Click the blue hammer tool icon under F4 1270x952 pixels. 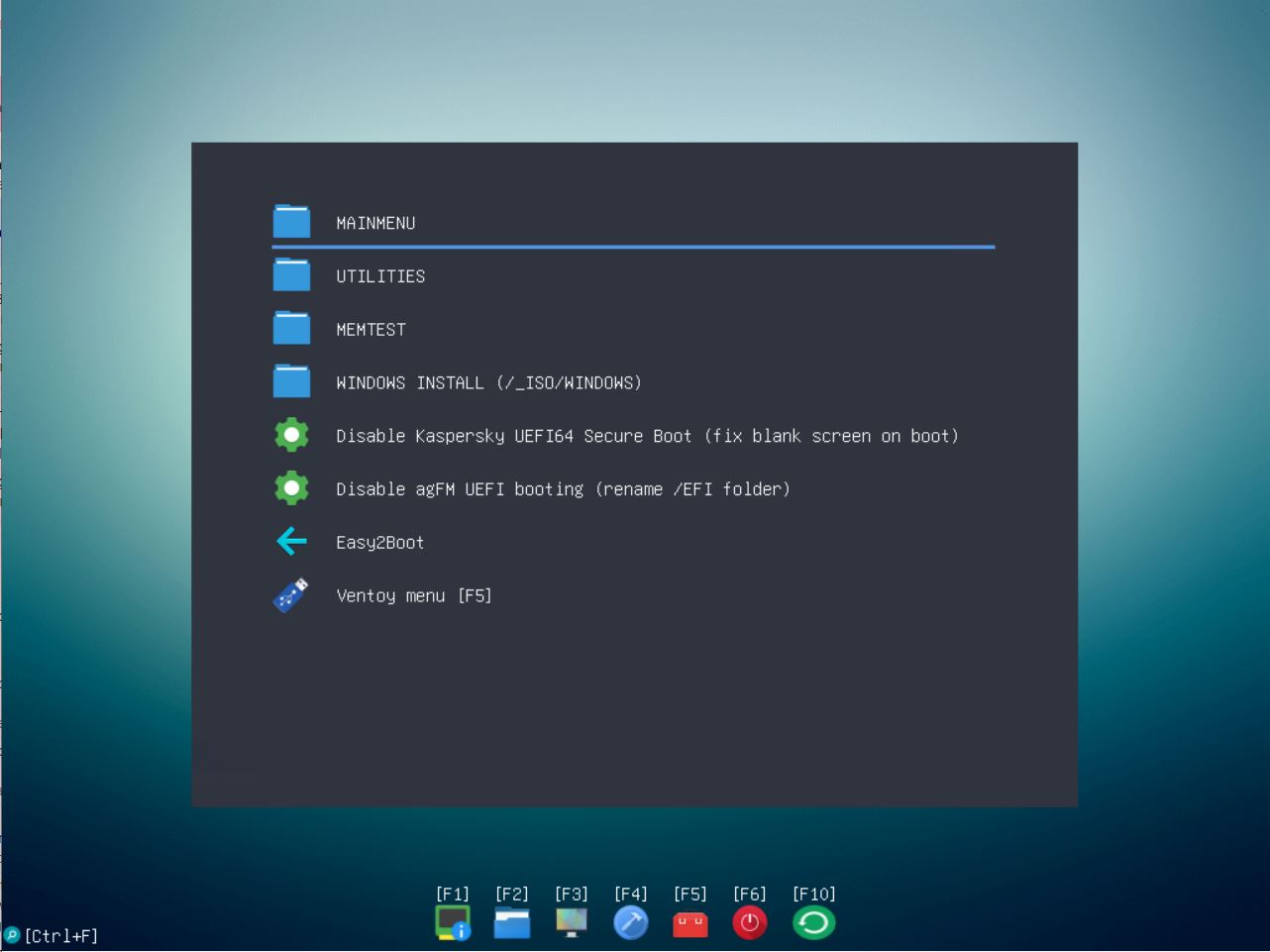pyautogui.click(x=631, y=922)
